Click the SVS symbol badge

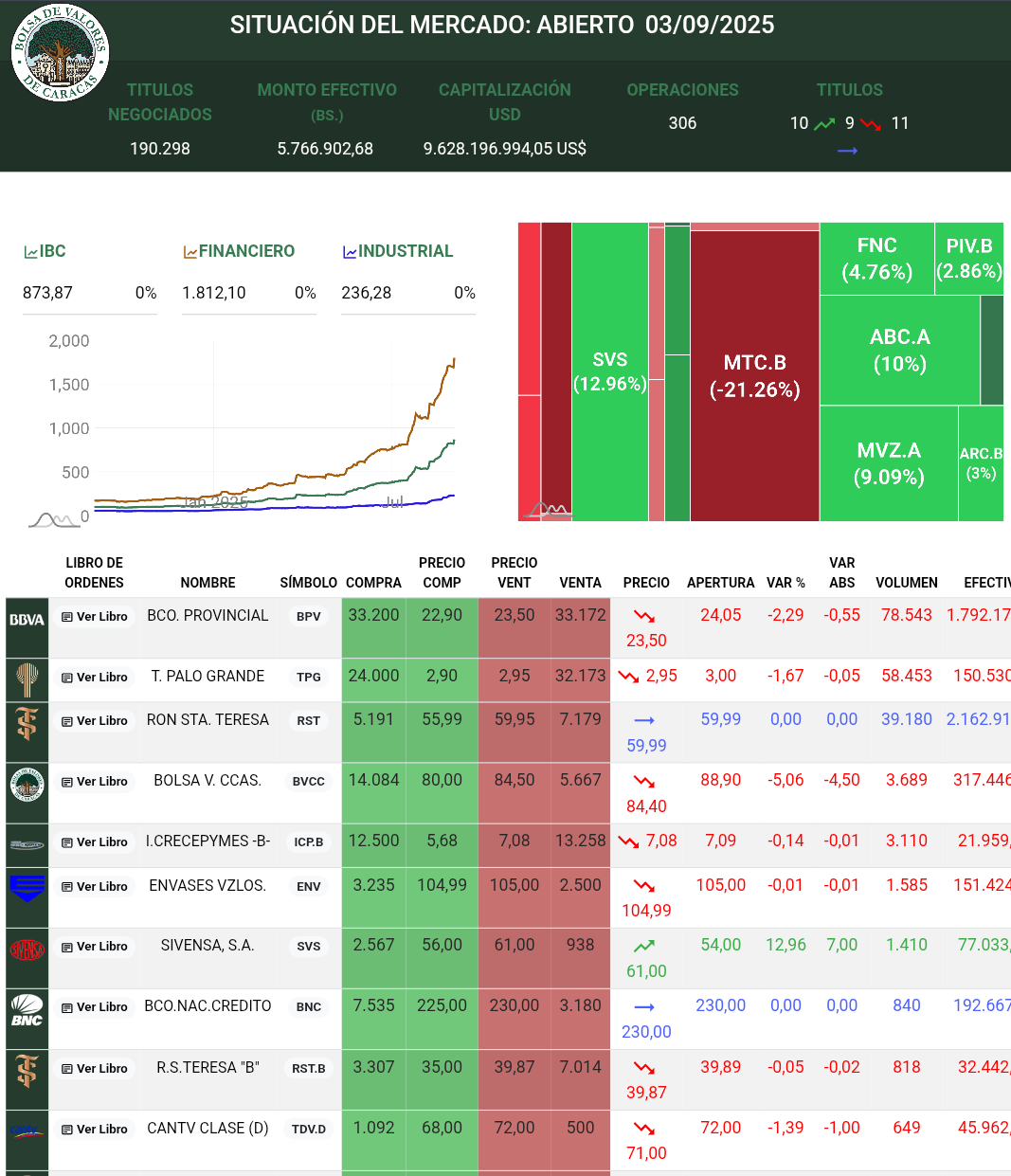click(309, 947)
